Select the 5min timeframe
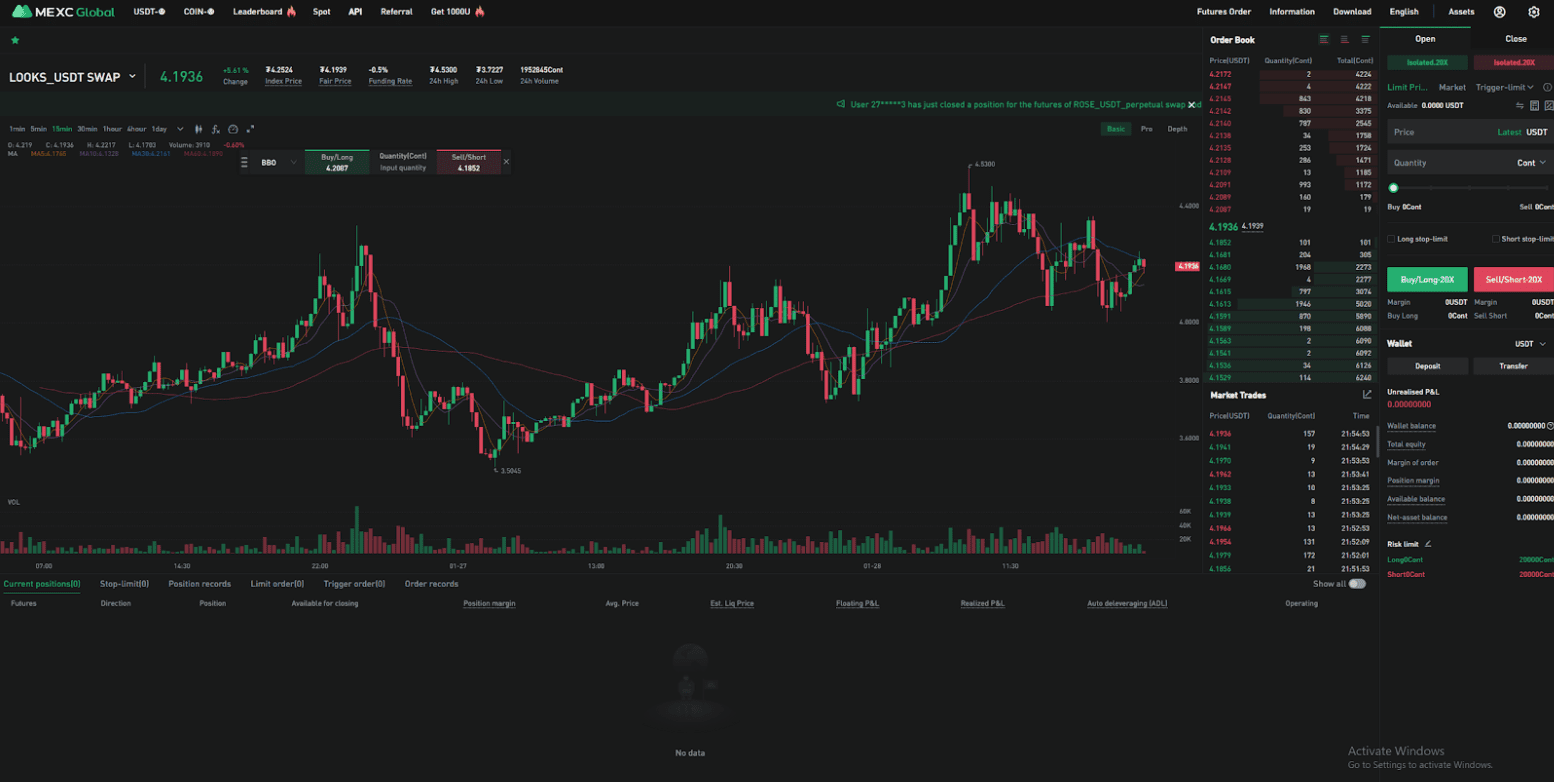Screen dimensions: 1554x782 [x=38, y=129]
